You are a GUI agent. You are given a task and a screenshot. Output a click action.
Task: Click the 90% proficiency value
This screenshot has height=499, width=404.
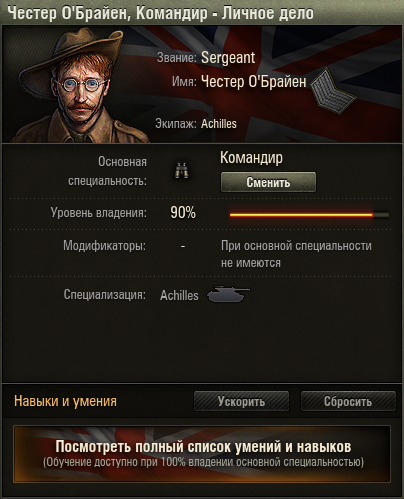tap(183, 213)
